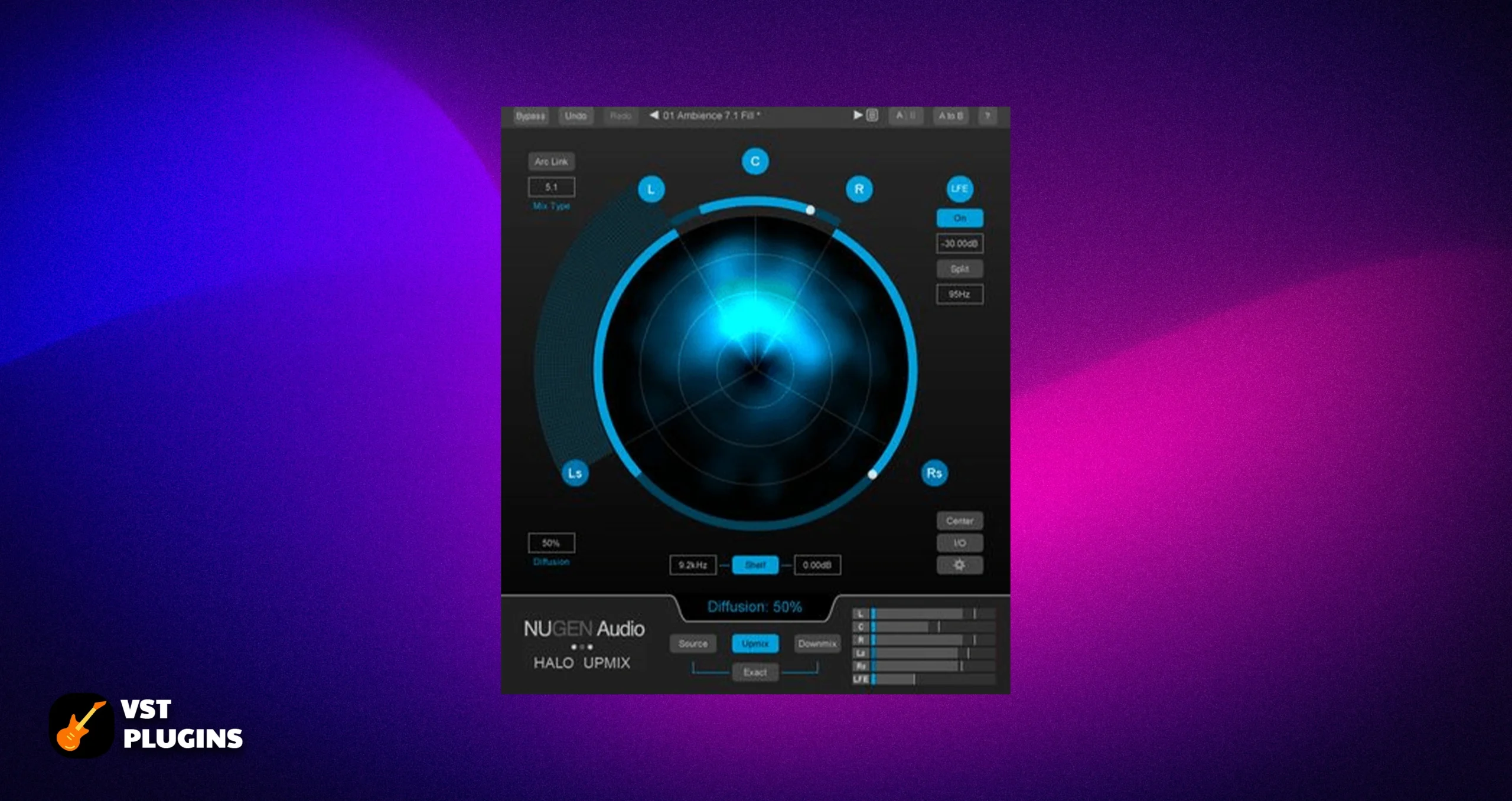Click the NUGEN Audio logo text
The width and height of the screenshot is (1512, 801).
coord(584,629)
